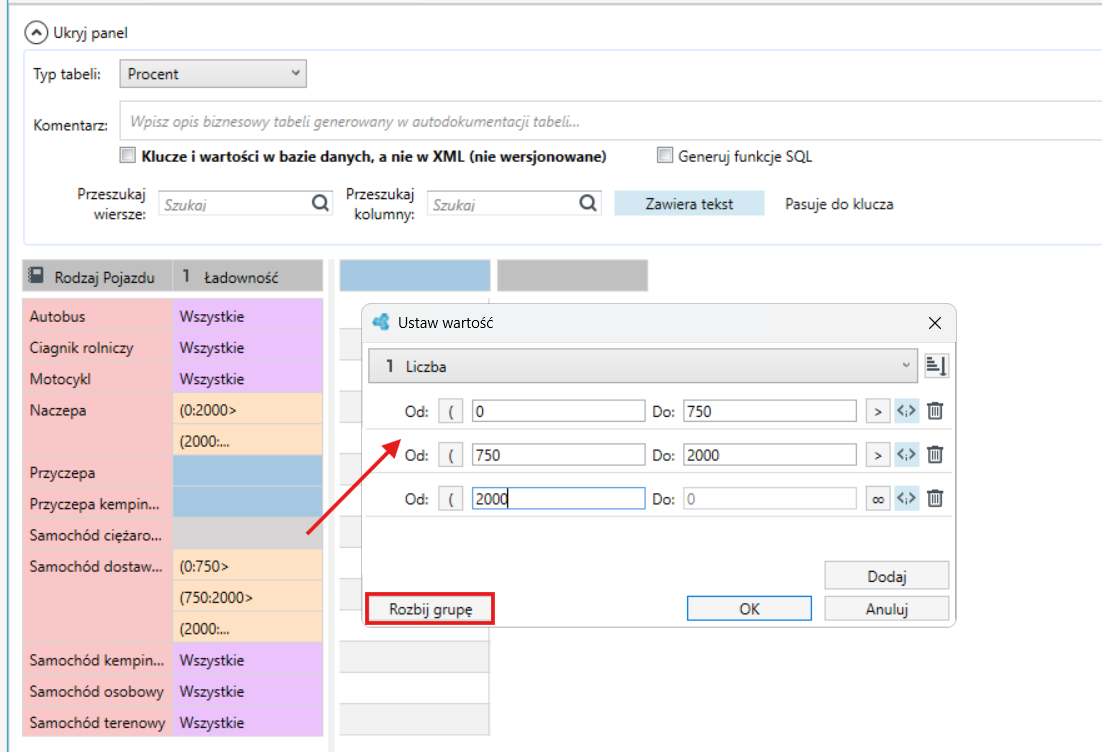The image size is (1102, 752).
Task: Click the Do field containing 750
Action: tap(770, 411)
